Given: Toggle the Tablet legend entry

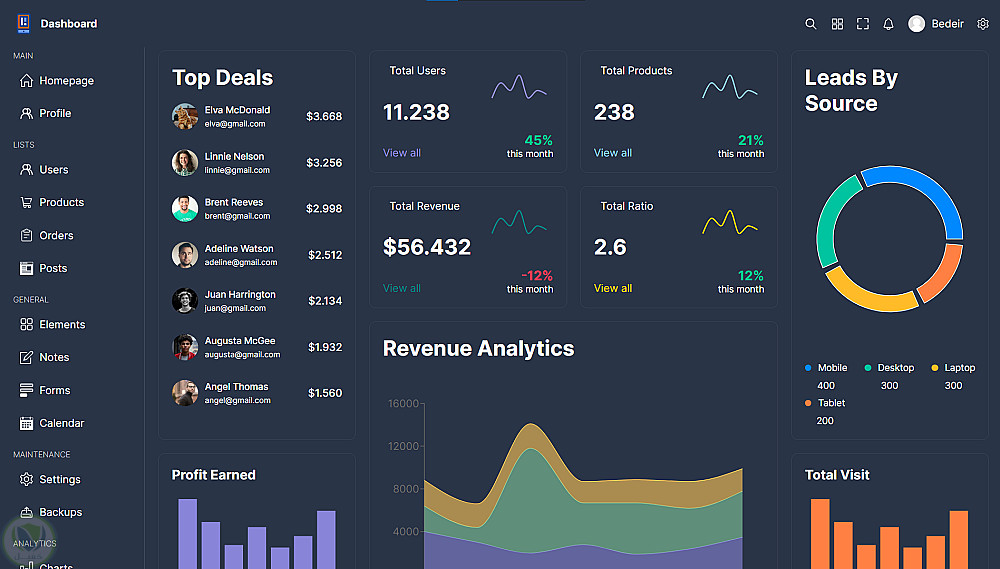Looking at the screenshot, I should [825, 403].
